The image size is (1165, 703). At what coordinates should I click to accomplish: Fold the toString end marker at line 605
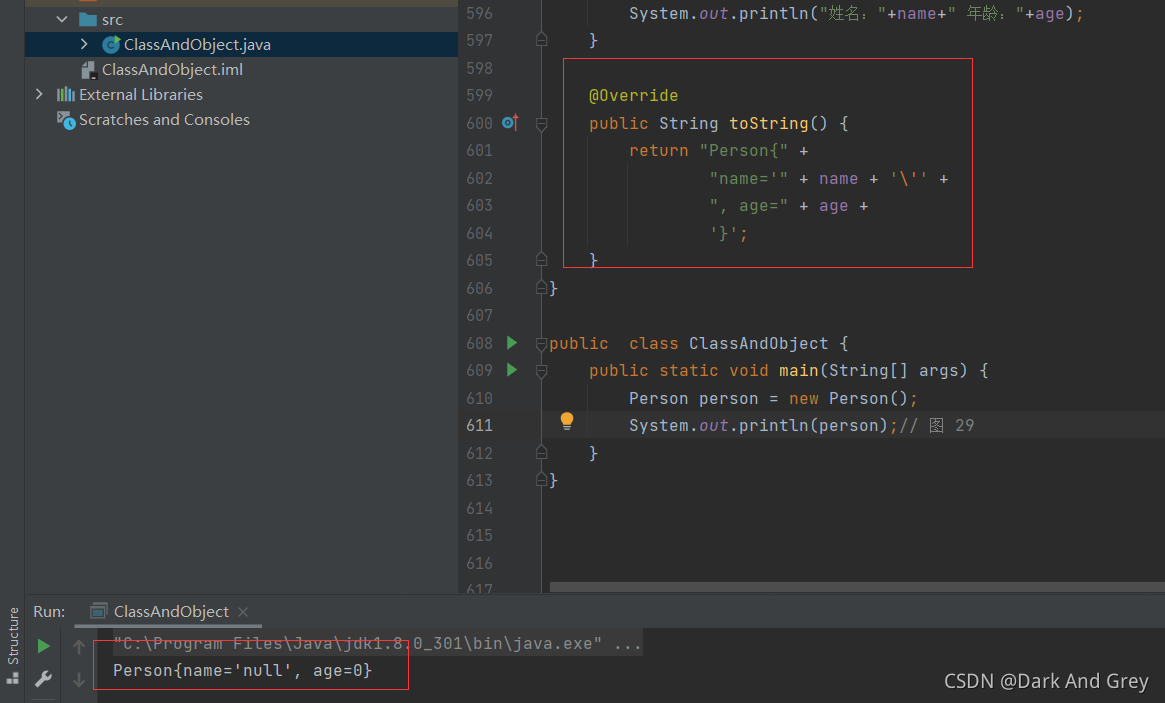tap(542, 260)
